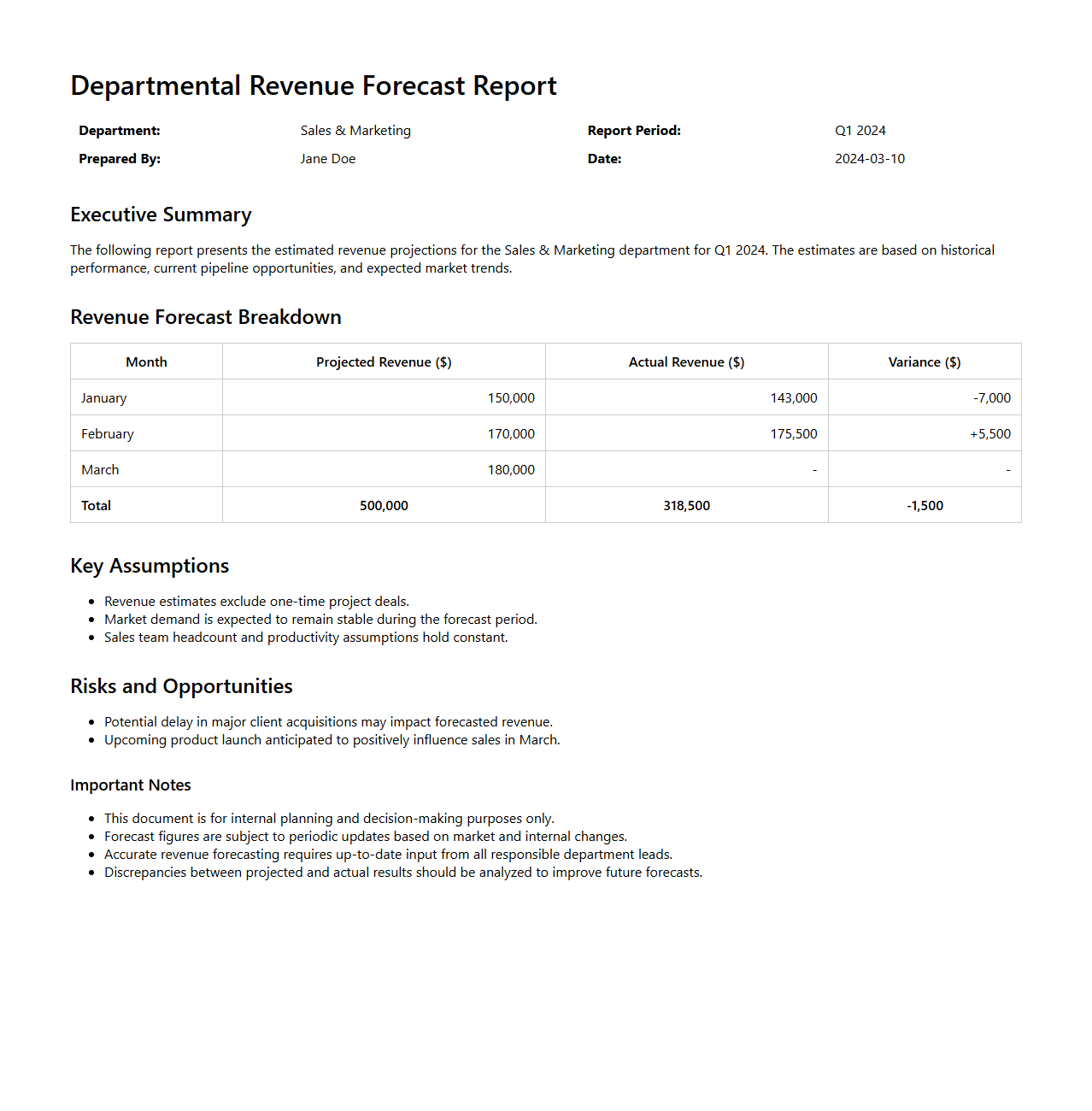Click February's actual revenue 175,500 cell
1092x1111 pixels.
click(x=793, y=434)
